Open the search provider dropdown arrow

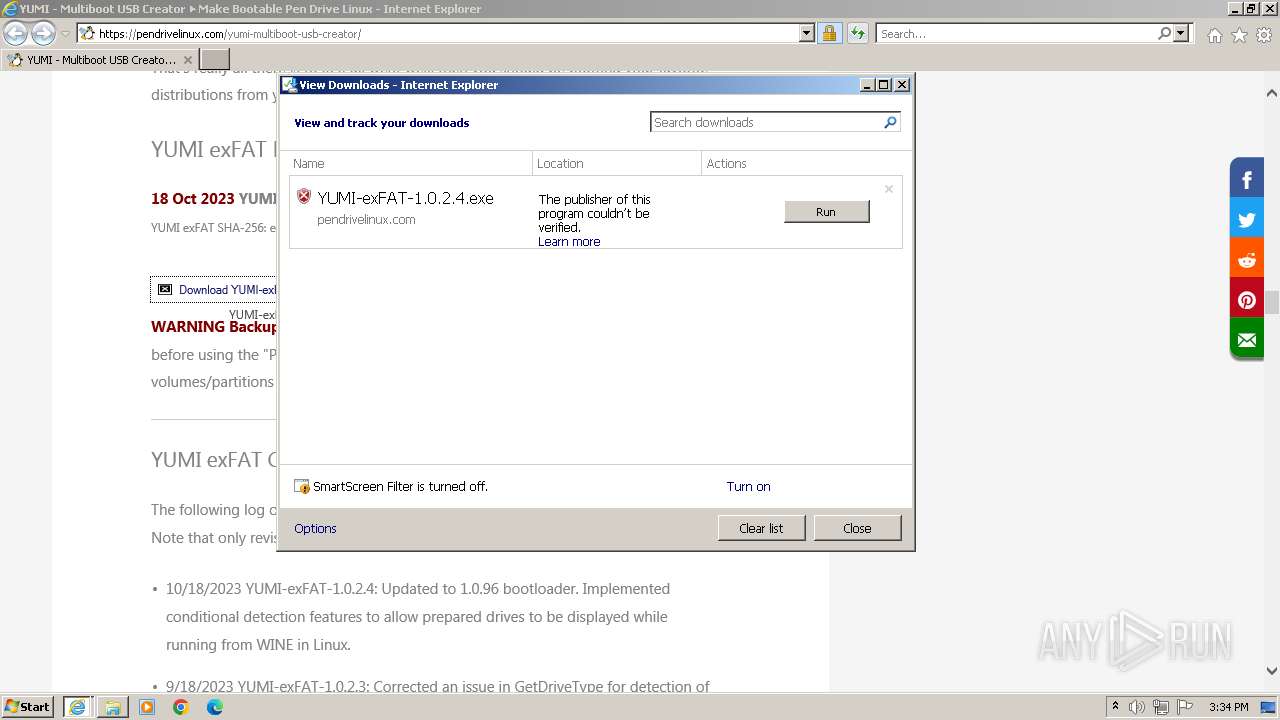pyautogui.click(x=1181, y=34)
